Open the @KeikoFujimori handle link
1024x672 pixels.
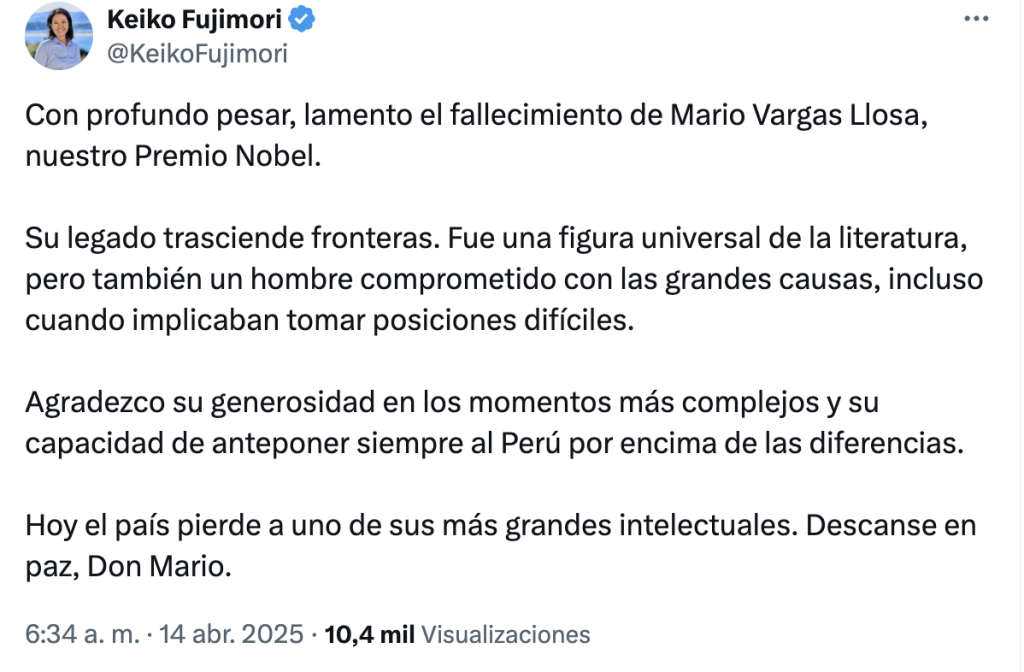(x=197, y=54)
